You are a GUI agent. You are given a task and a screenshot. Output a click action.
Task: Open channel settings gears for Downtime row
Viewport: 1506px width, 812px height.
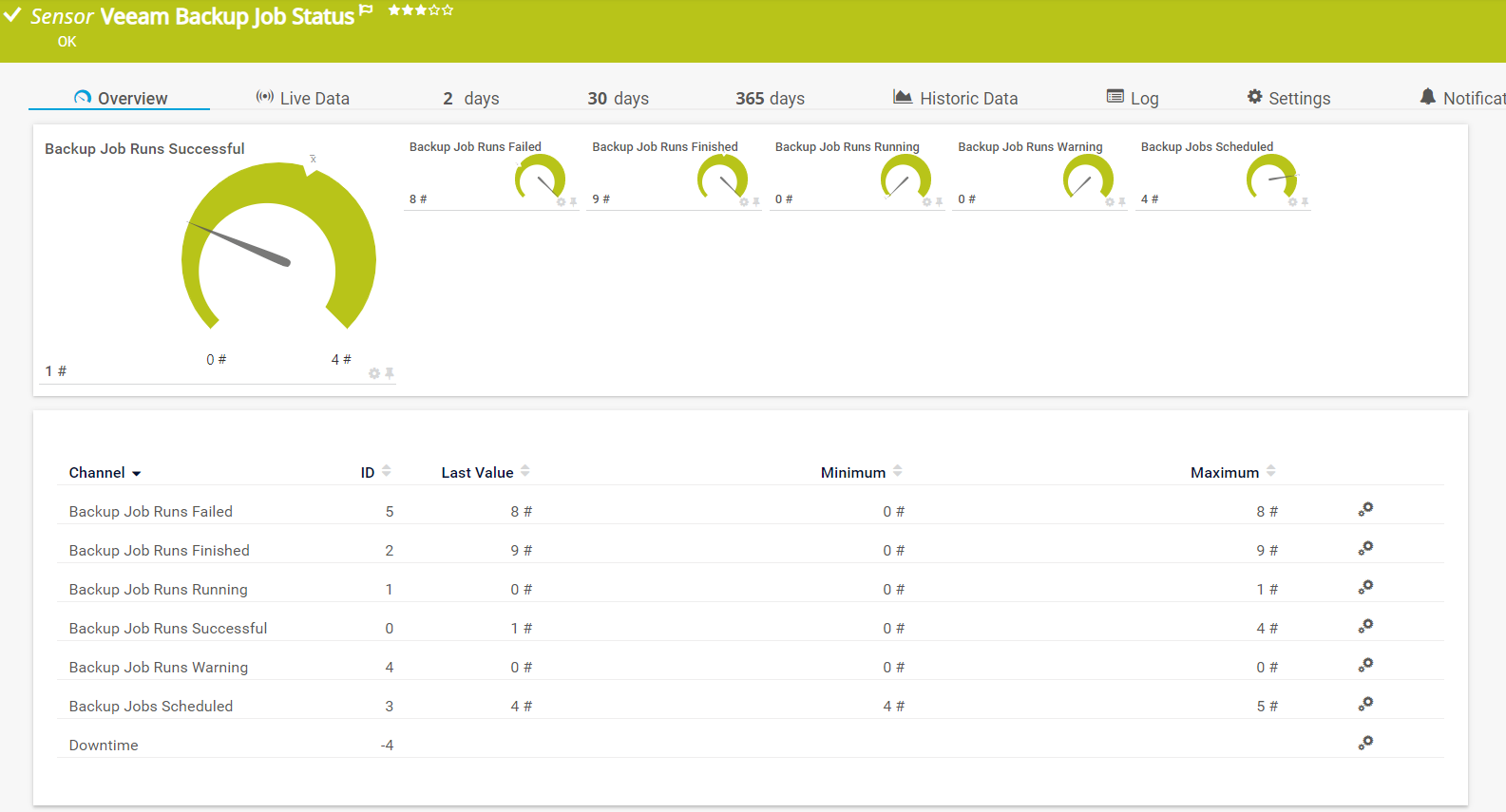1365,744
